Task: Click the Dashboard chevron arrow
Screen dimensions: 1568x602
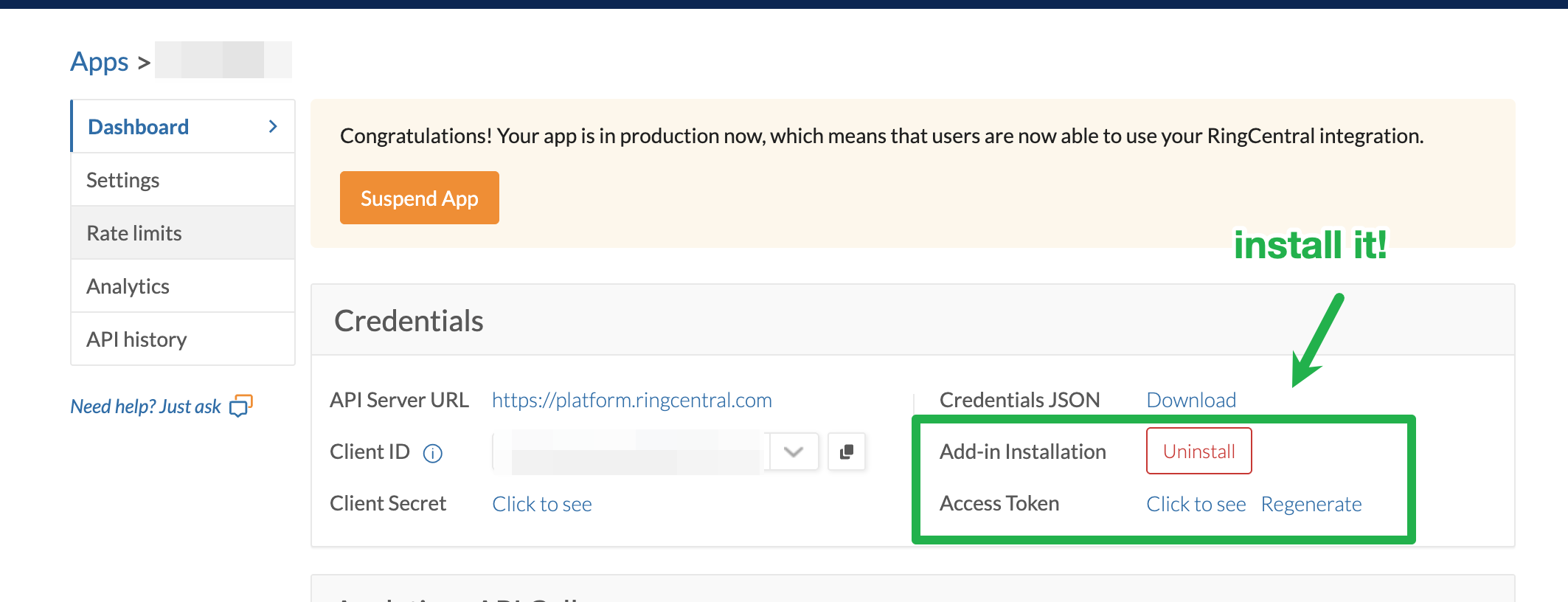Action: point(273,127)
